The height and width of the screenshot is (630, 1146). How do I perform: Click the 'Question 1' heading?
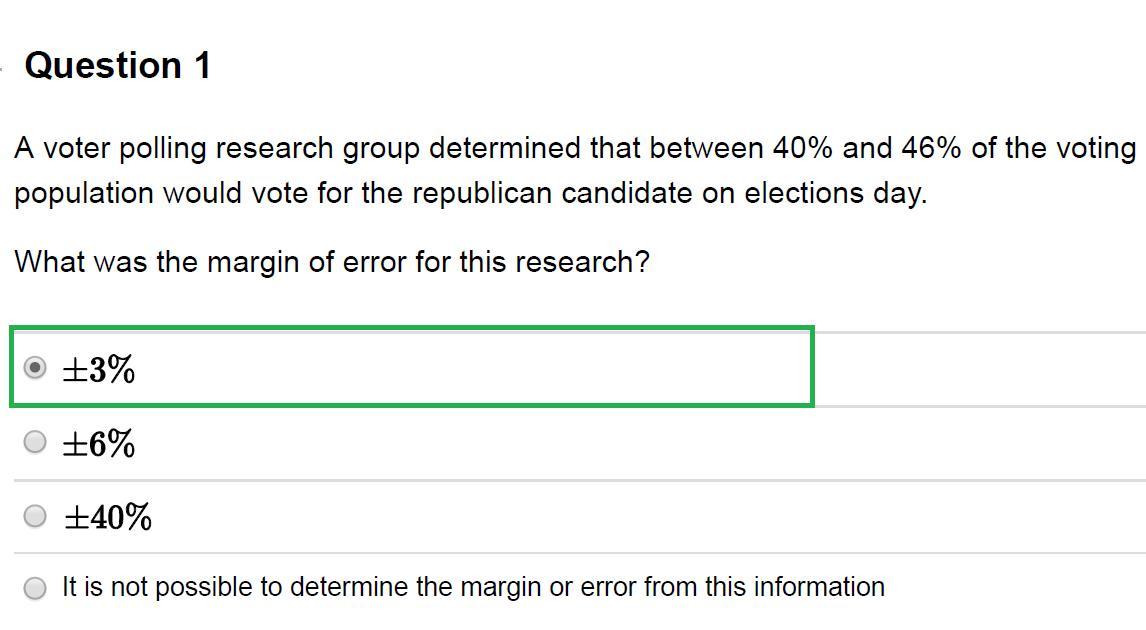click(x=118, y=66)
